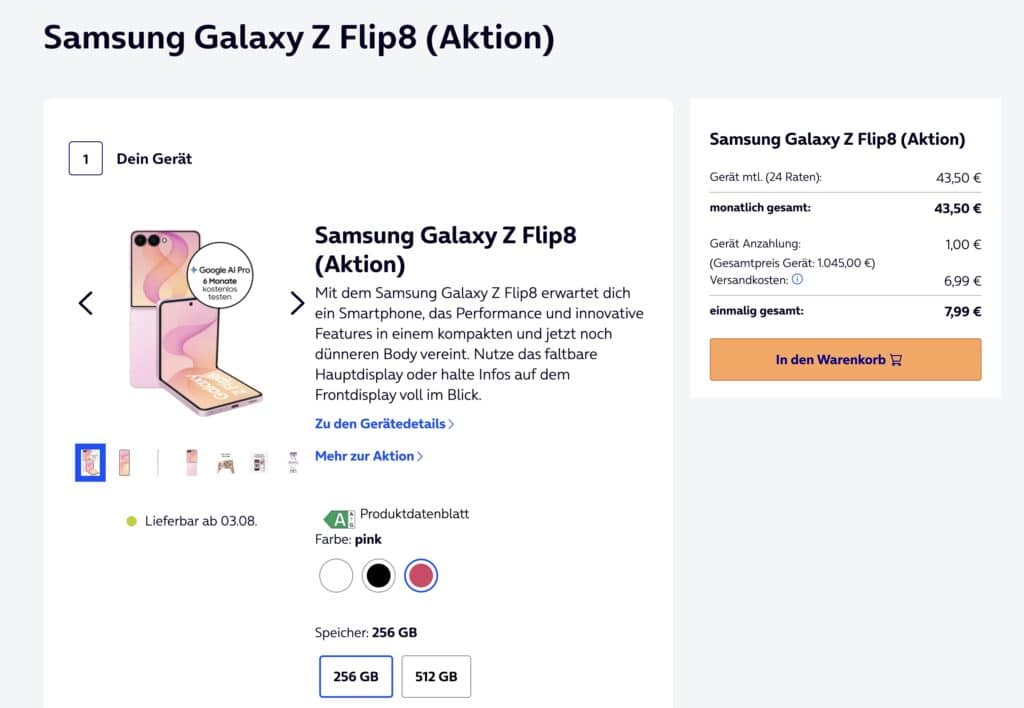Select fifth gallery thumbnail

[x=226, y=462]
